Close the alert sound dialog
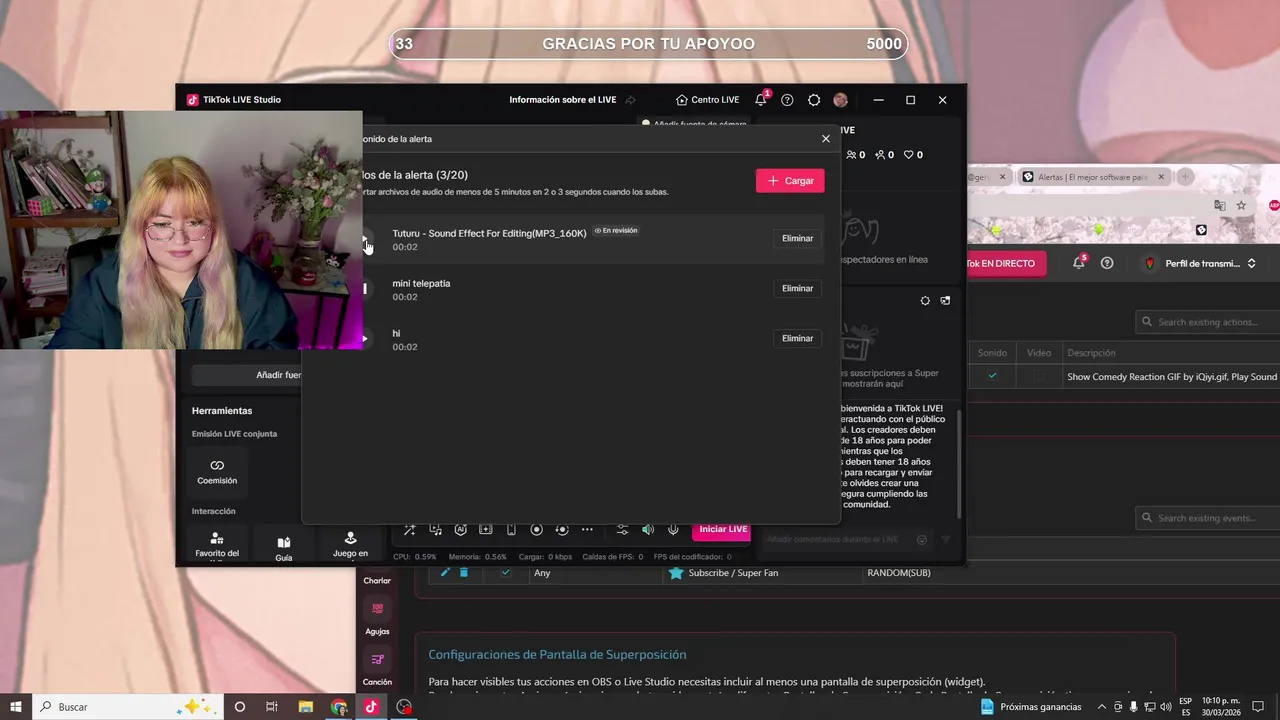This screenshot has height=720, width=1280. pos(825,139)
